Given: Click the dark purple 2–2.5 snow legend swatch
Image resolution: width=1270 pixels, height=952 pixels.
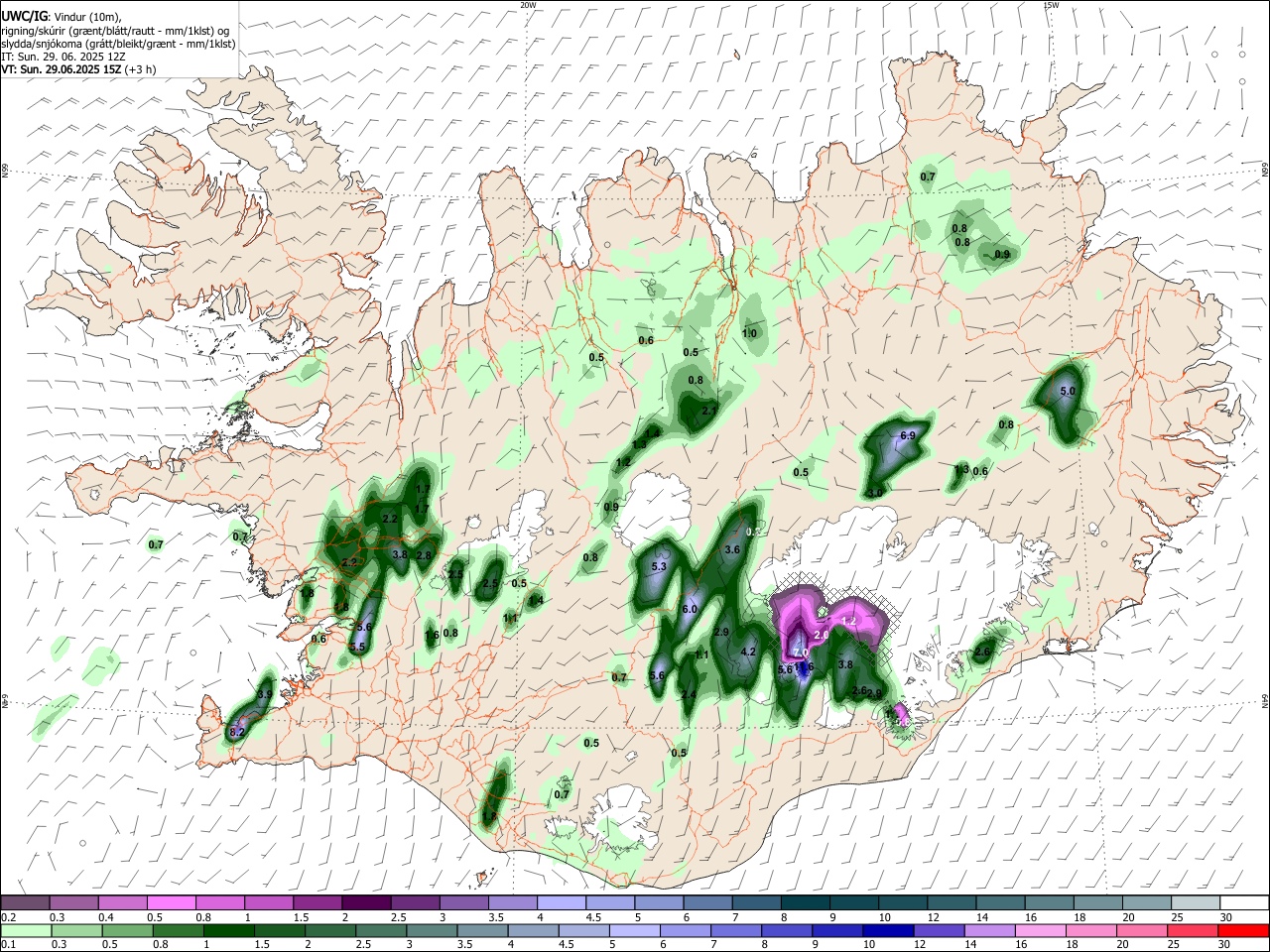Looking at the screenshot, I should coord(366,902).
